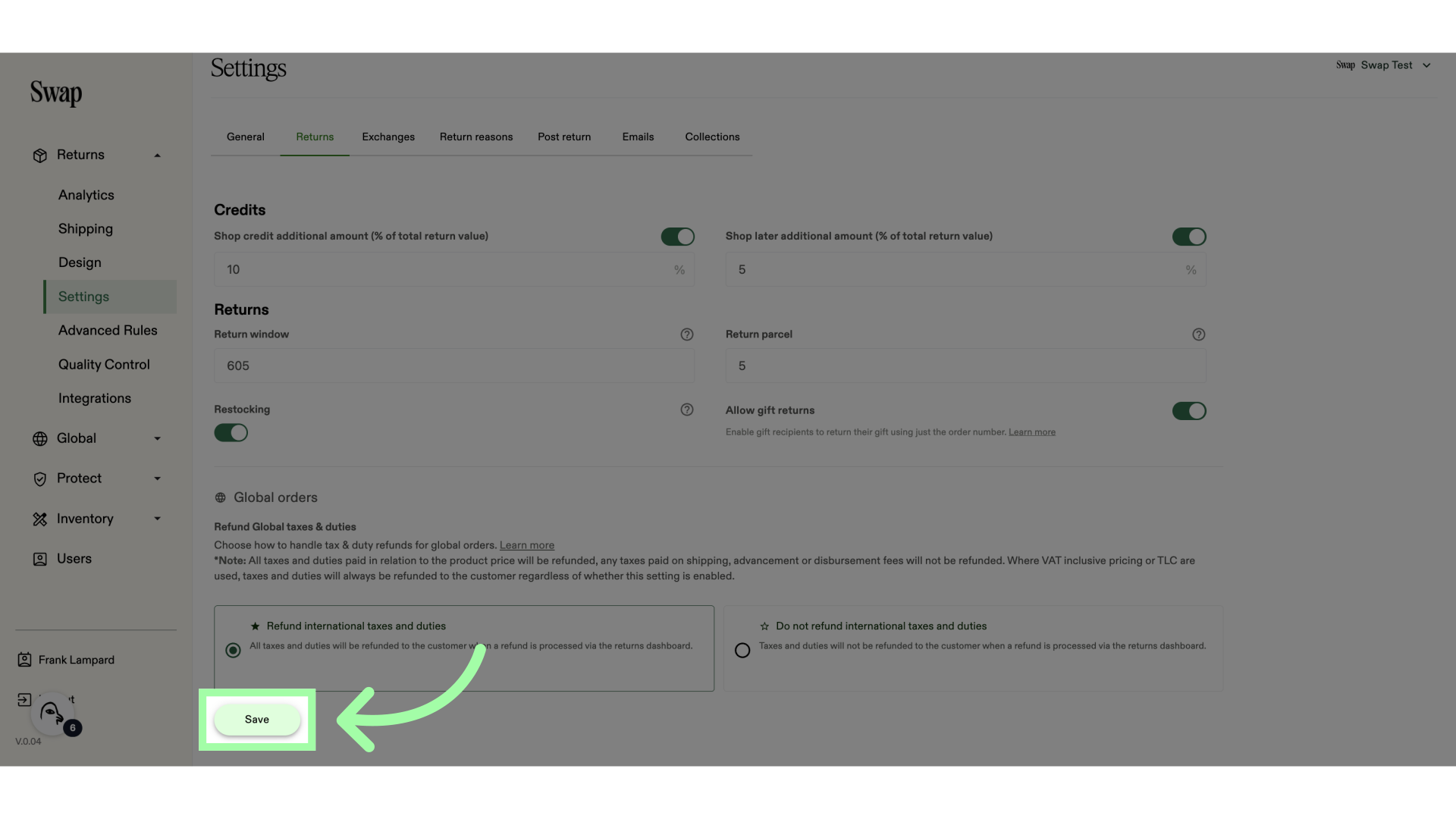
Task: Click the Quality Control menu item
Action: pos(104,364)
